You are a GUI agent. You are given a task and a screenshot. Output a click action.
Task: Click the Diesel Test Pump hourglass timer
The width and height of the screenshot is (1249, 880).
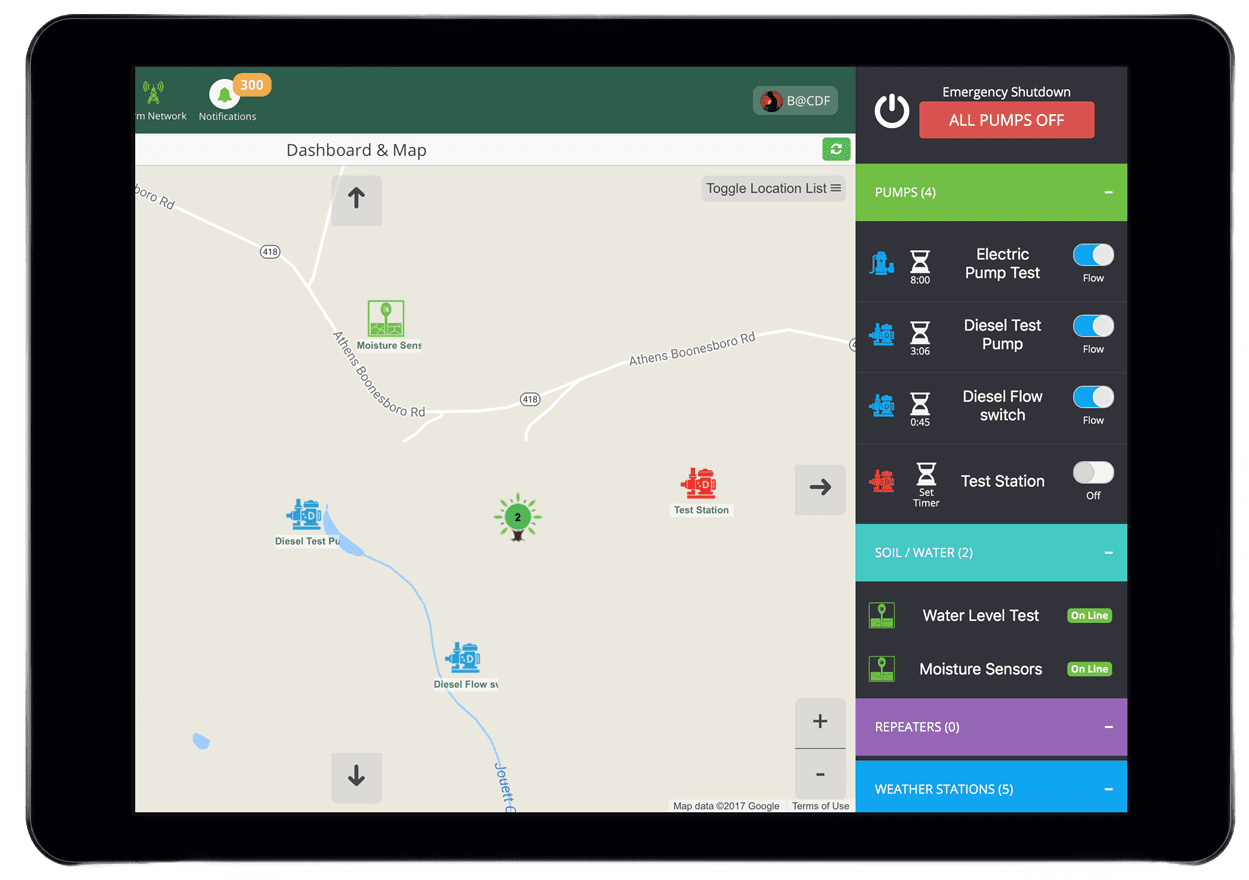[920, 333]
